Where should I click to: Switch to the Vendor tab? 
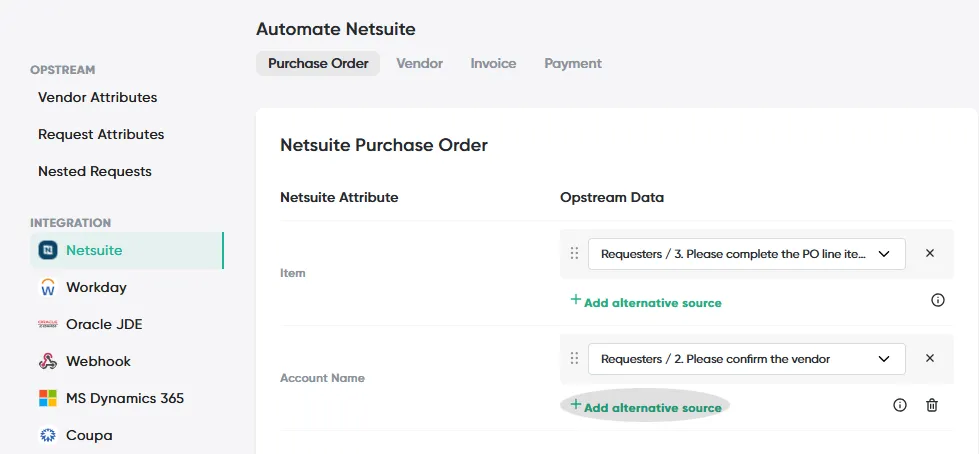(420, 64)
